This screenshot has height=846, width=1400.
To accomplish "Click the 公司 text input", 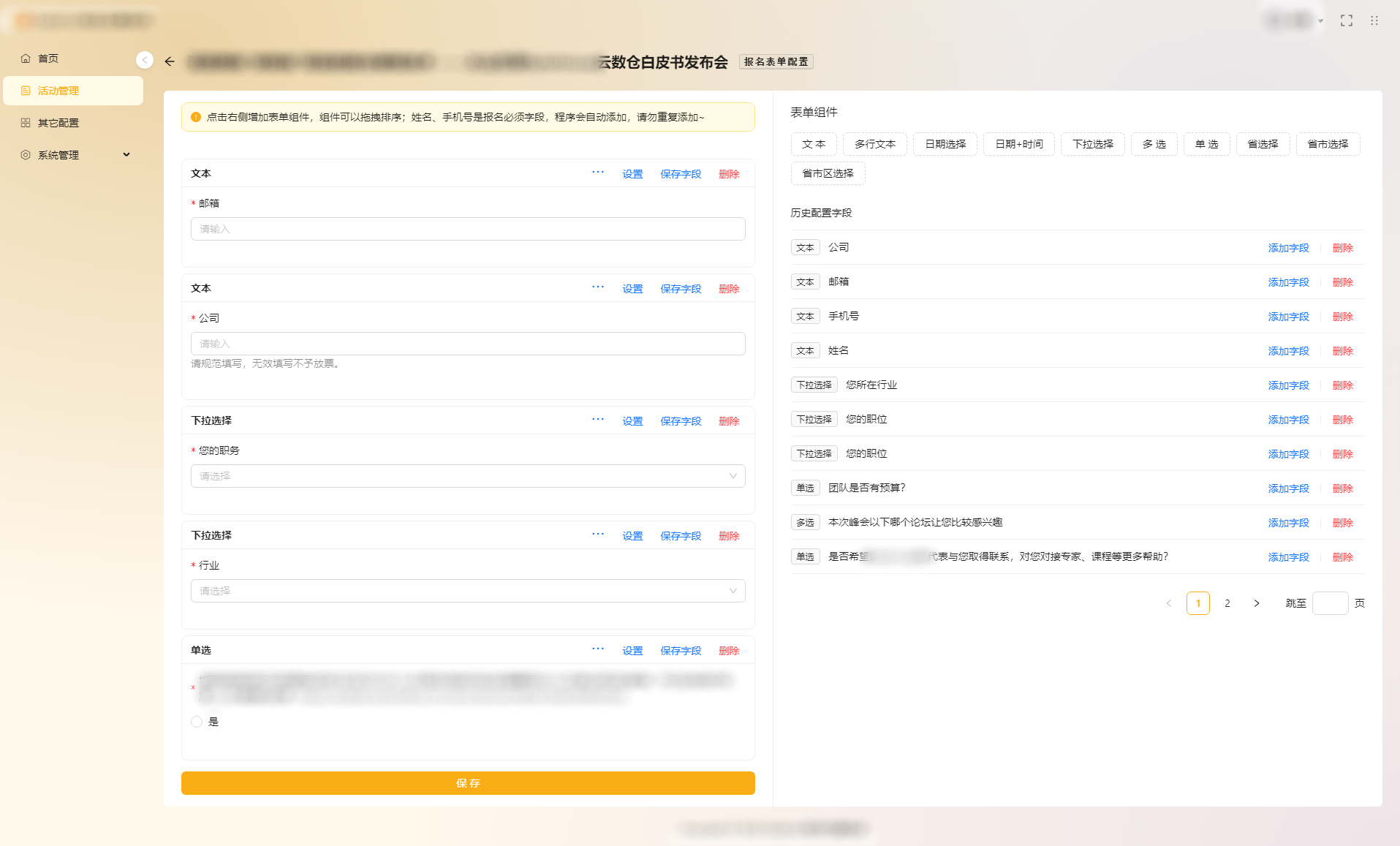I will click(468, 344).
